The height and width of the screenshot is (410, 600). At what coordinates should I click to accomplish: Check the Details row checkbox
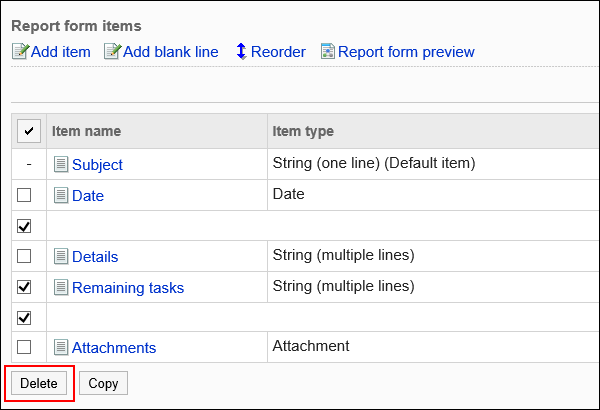pos(24,256)
